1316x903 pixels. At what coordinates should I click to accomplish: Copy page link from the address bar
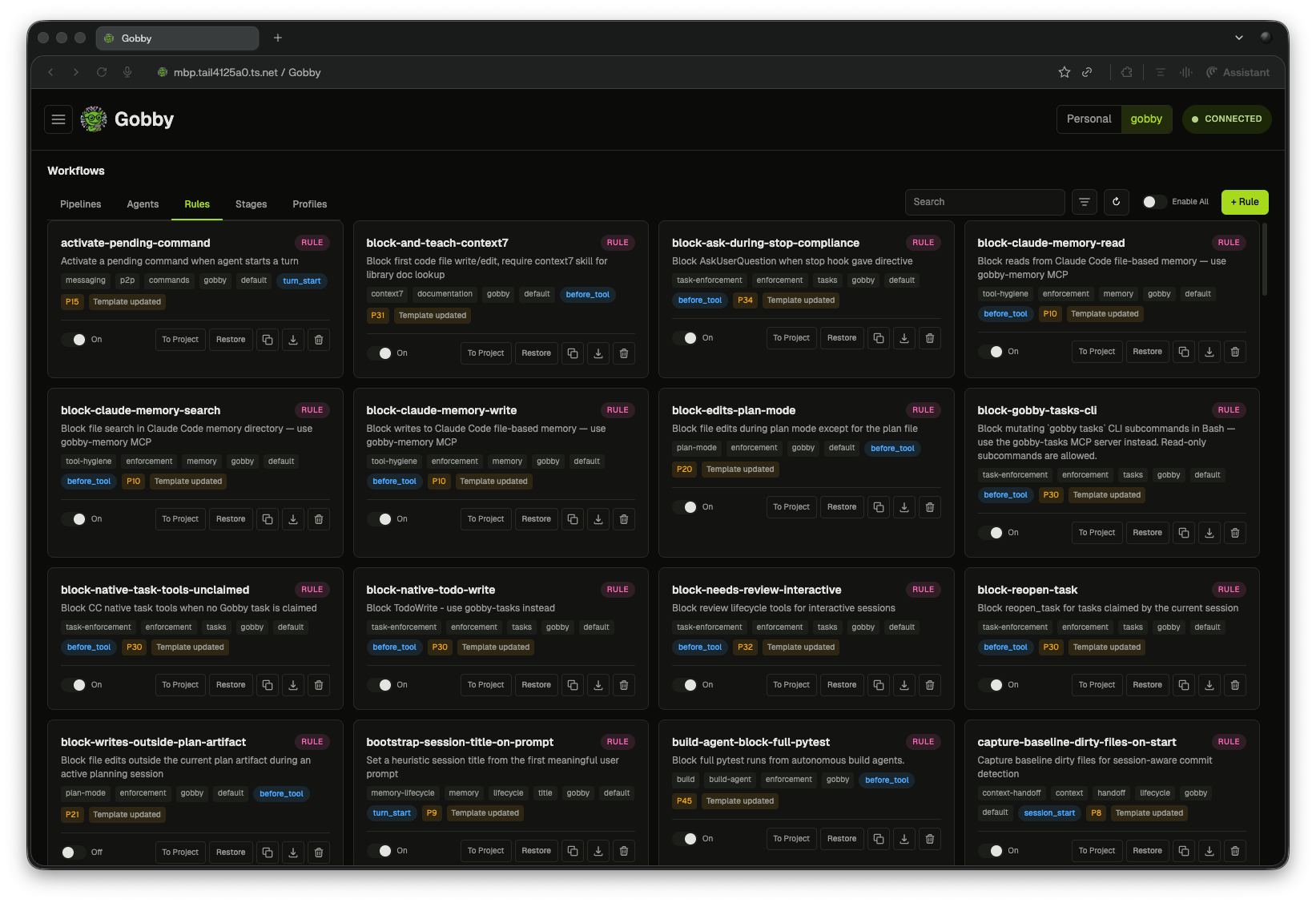[1087, 72]
